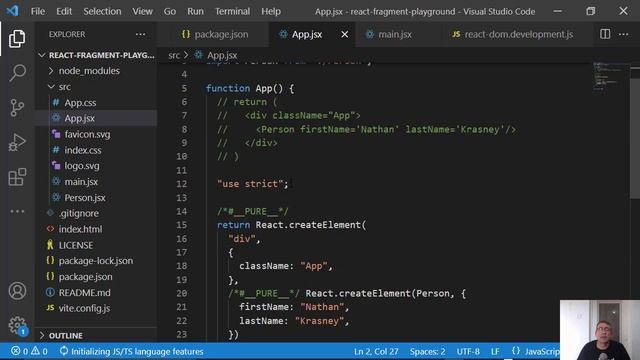
Task: Open logo.svg file
Action: 82,166
